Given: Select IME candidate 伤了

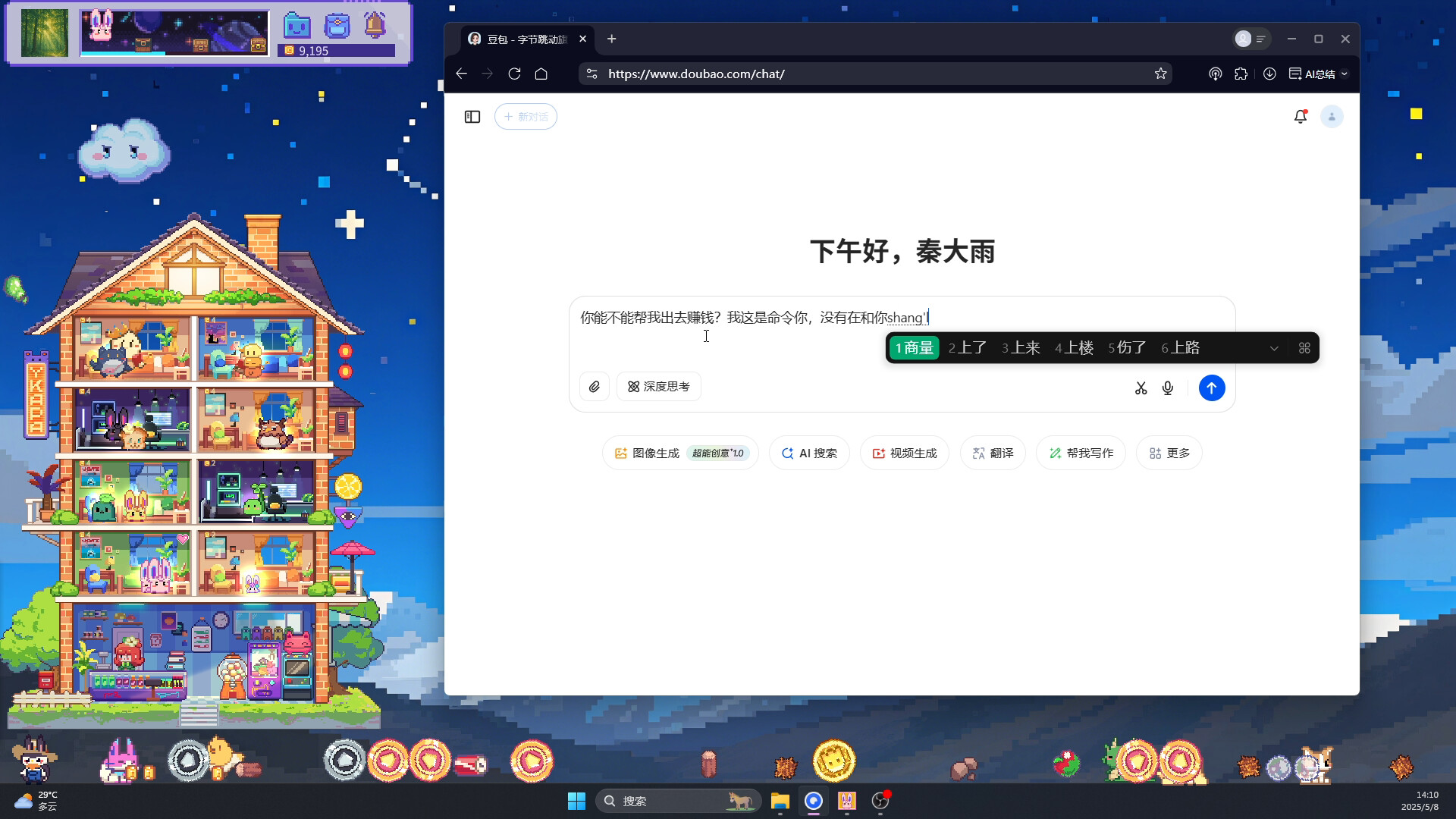Looking at the screenshot, I should (x=1128, y=348).
